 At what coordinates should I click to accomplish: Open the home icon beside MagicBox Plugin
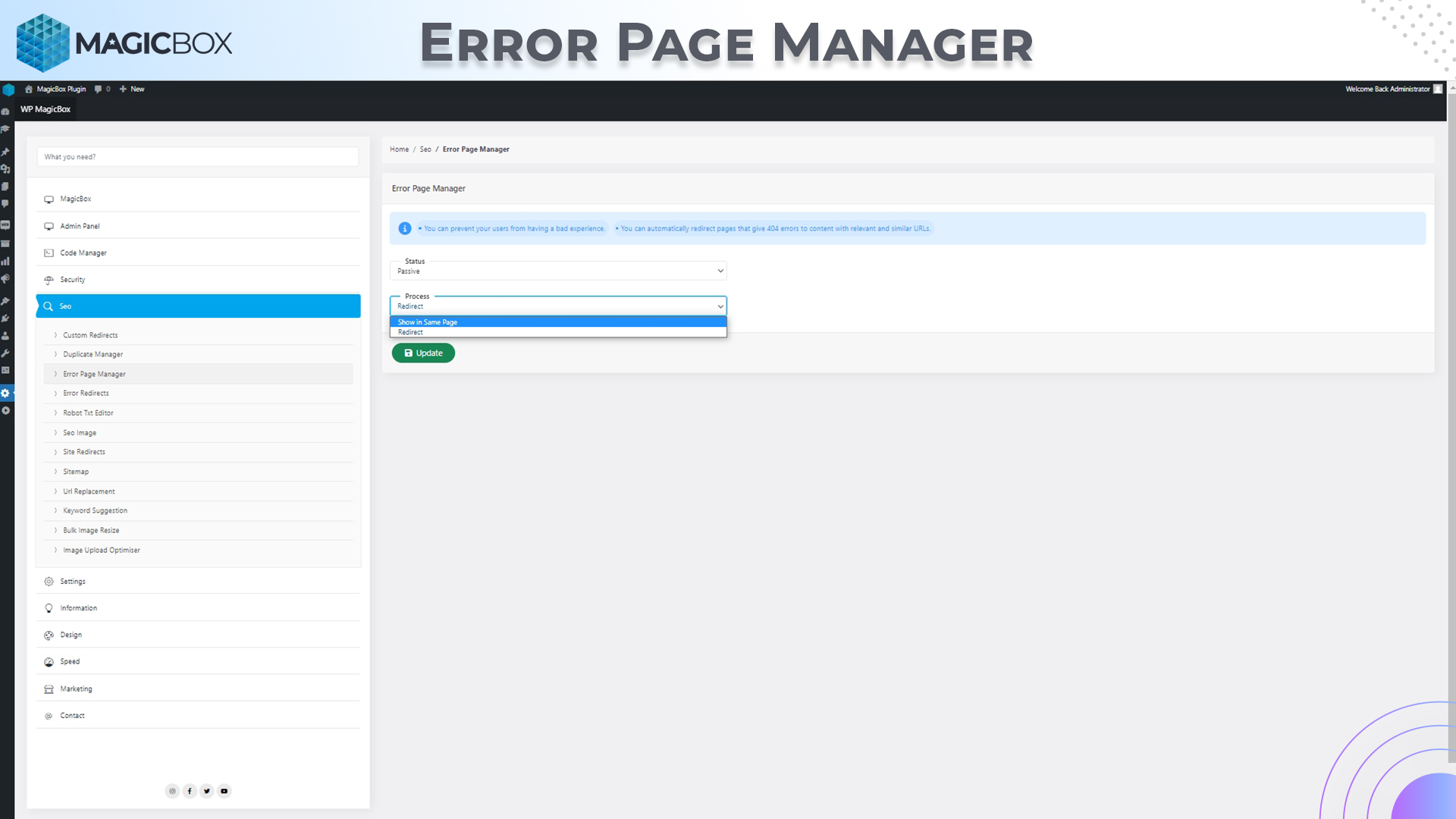pos(29,89)
